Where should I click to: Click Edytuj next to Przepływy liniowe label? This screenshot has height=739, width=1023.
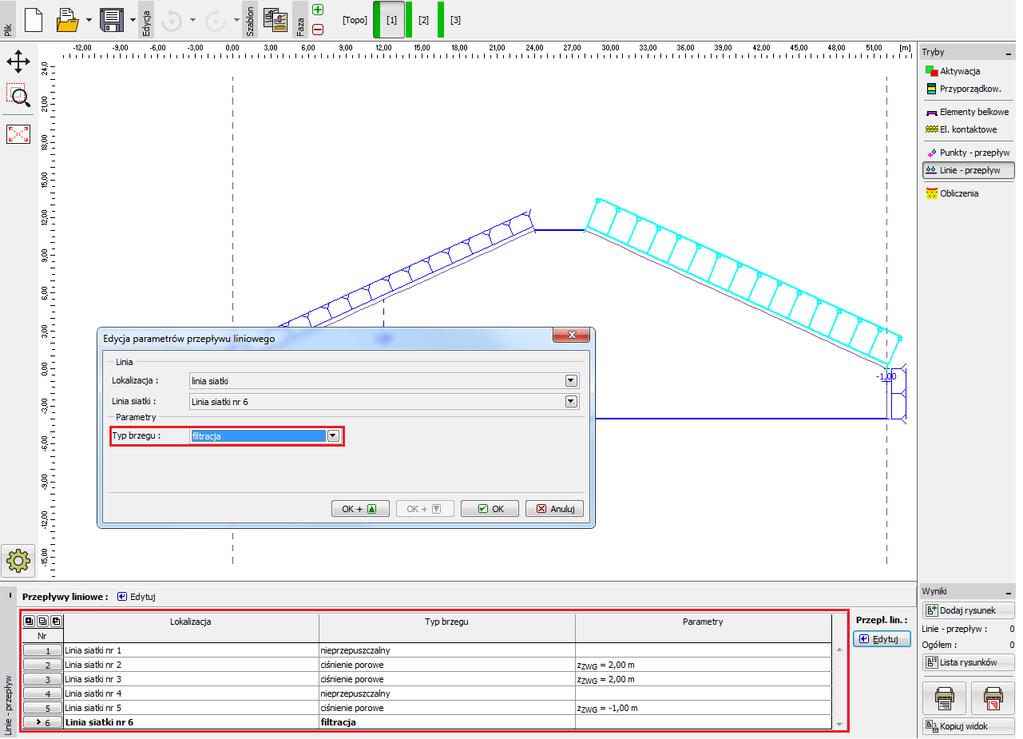136,597
